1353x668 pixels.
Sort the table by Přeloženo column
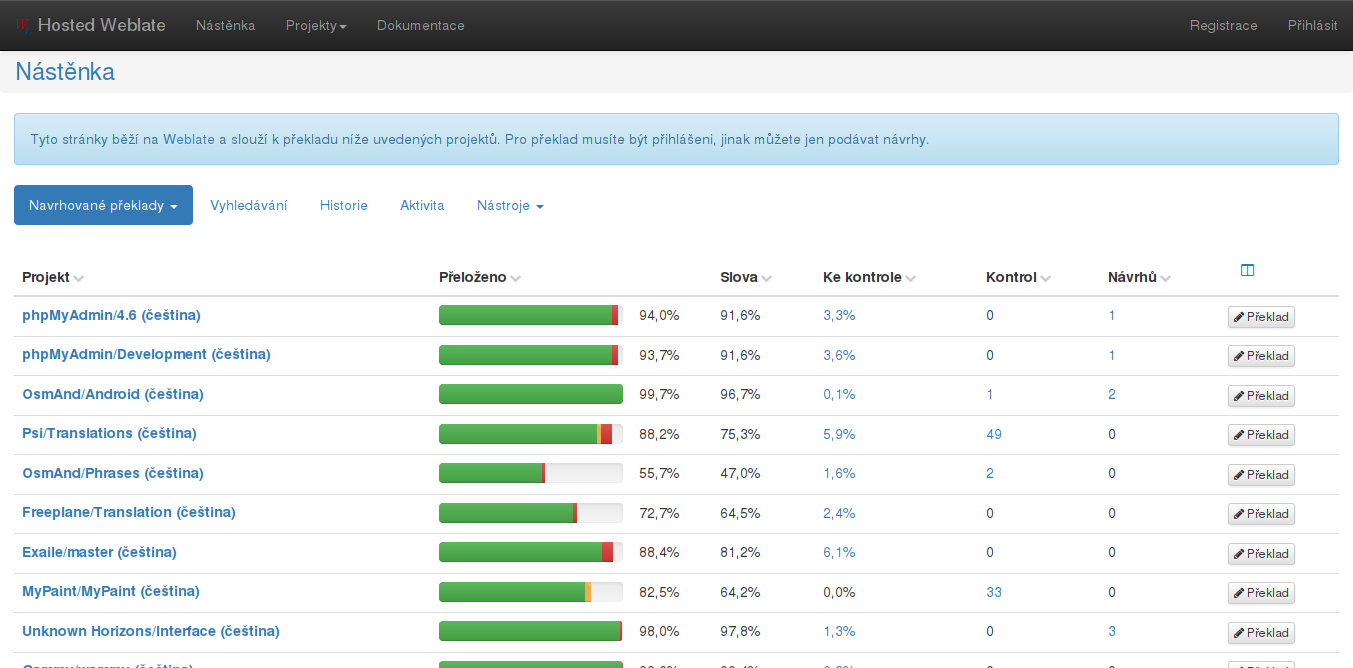pos(480,277)
